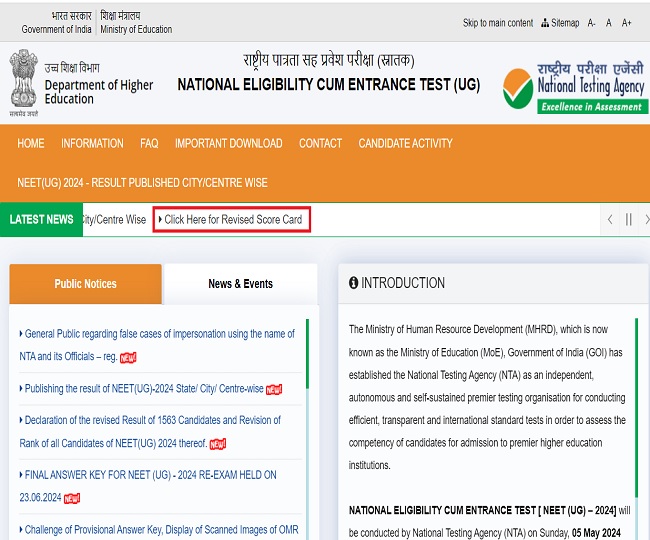The height and width of the screenshot is (540, 650).
Task: Click the LATEST NEWS label
Action: pyautogui.click(x=41, y=219)
